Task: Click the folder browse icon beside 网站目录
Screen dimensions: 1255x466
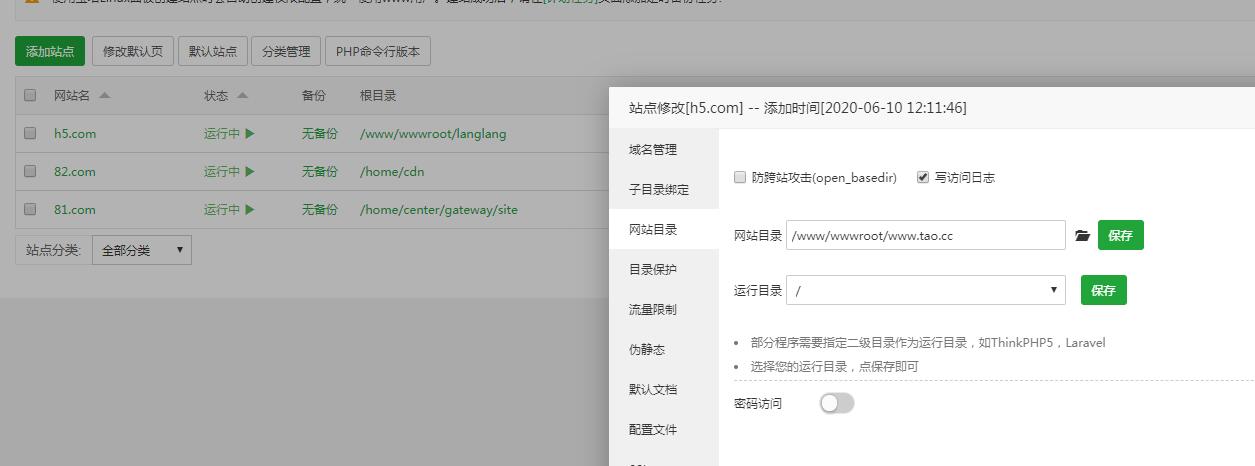Action: click(1082, 236)
